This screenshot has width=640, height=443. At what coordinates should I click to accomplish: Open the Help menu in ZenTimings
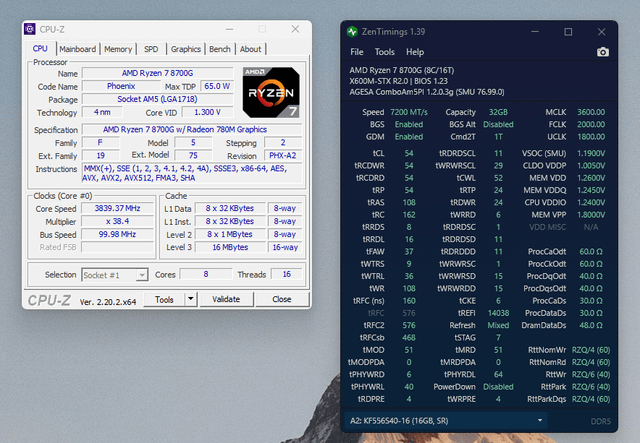tap(415, 52)
